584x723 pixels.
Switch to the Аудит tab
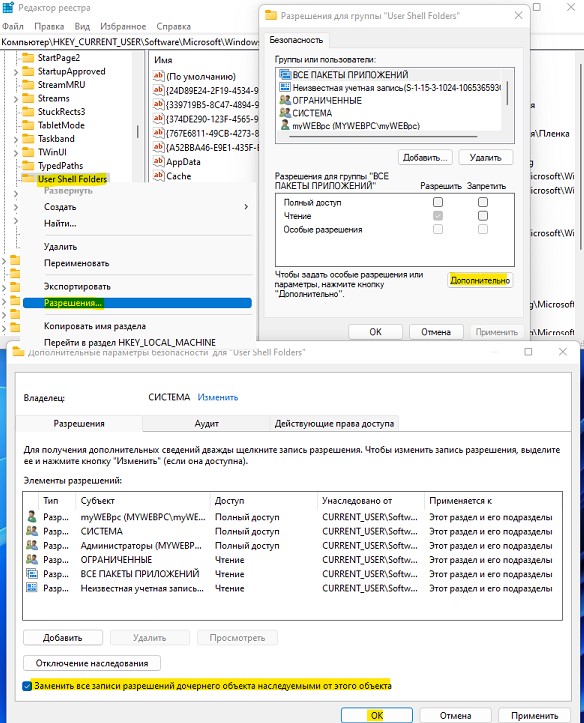point(206,423)
